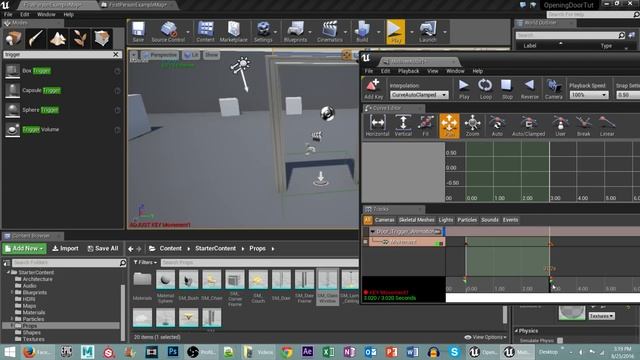Collapse the Door_Trigger_Animation group
640x360 pixels.
[372, 231]
